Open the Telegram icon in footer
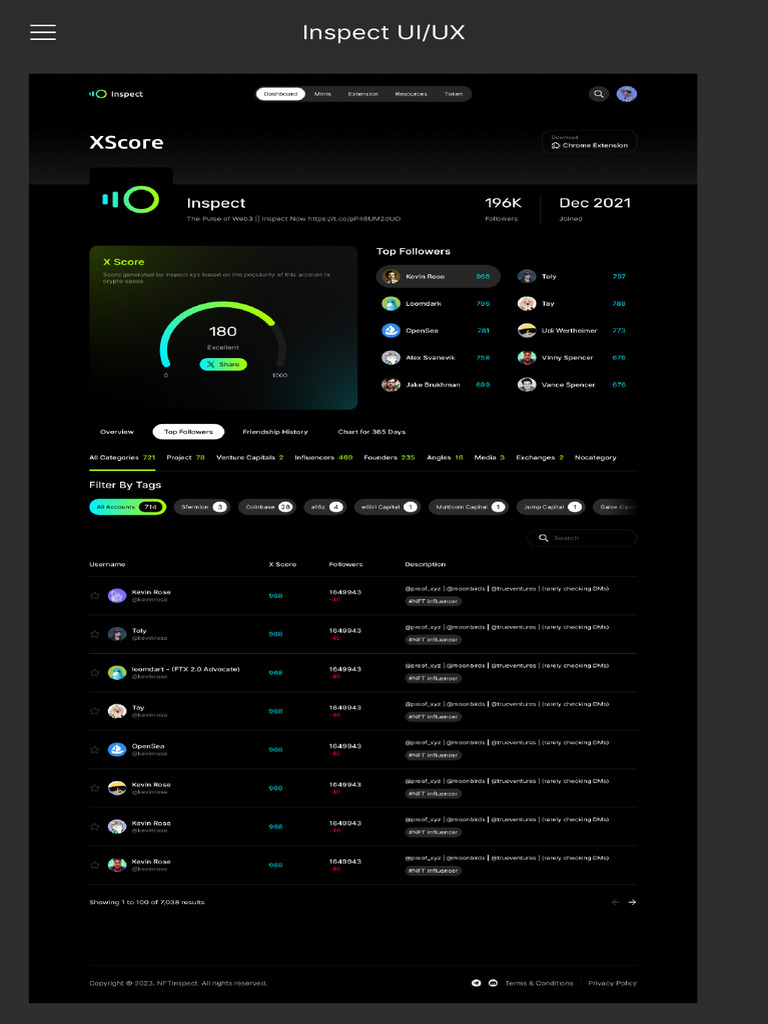 (476, 983)
